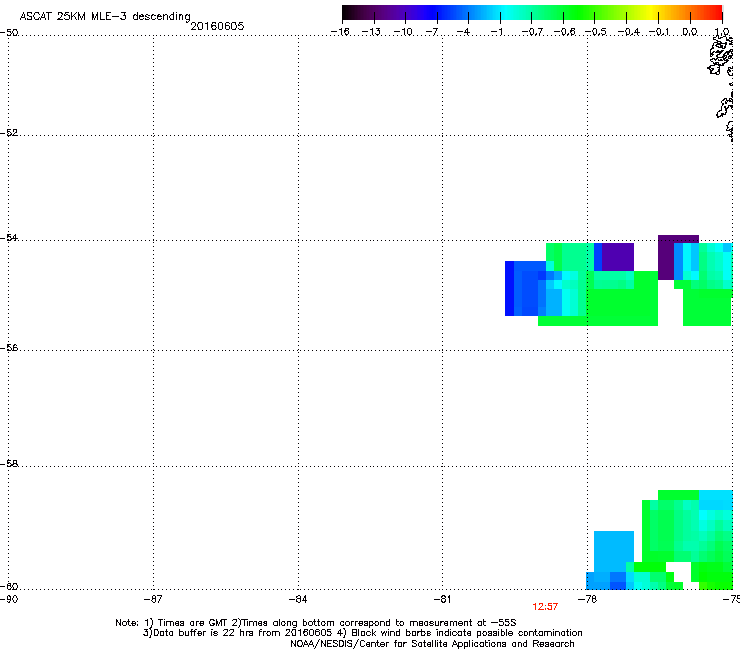
Task: Click the latitude label '-58'
Action: pos(9,464)
